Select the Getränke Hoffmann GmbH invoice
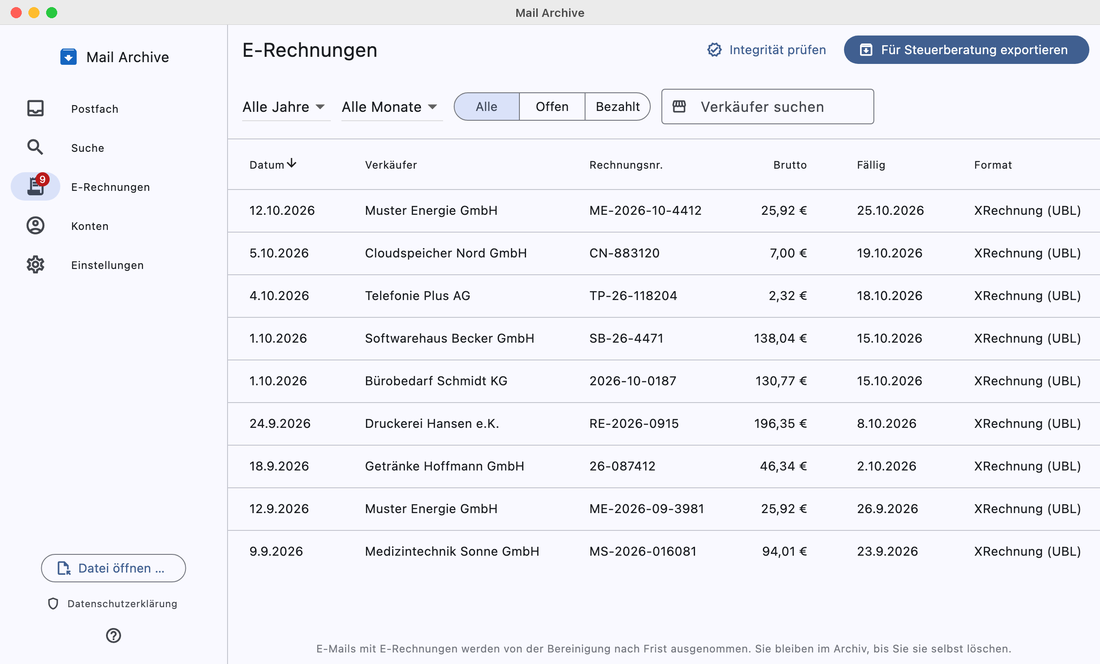 (x=664, y=466)
